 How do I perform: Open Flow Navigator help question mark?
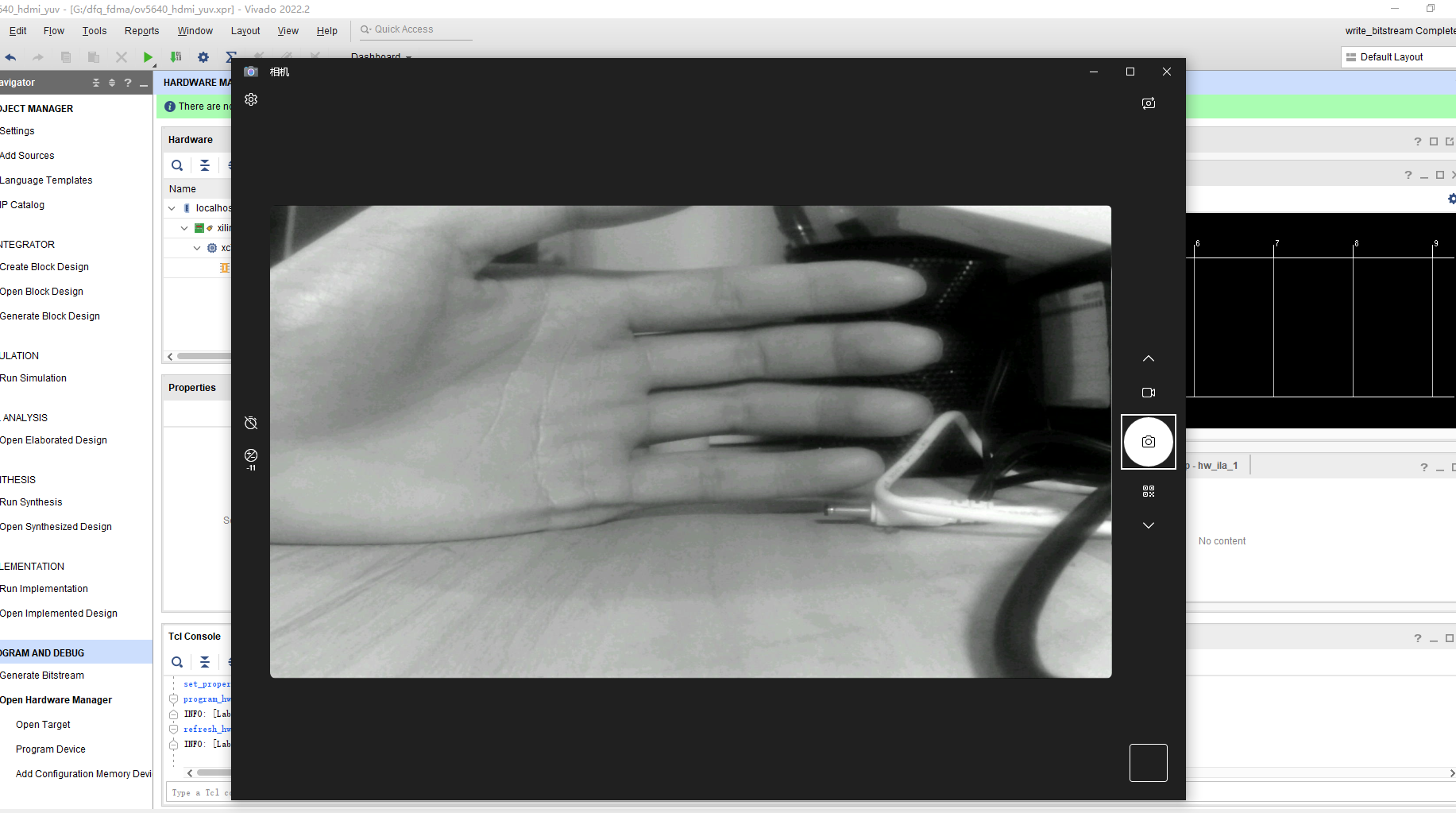tap(128, 83)
